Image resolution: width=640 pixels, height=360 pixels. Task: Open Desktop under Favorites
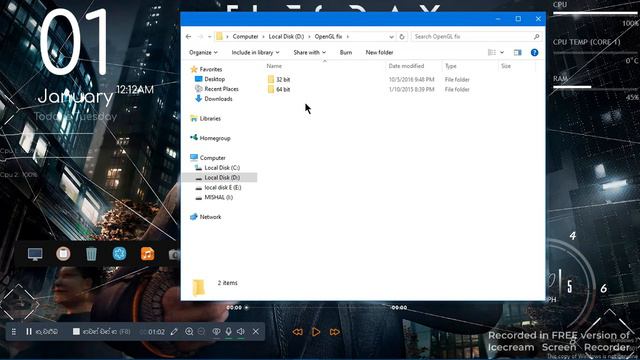click(214, 79)
